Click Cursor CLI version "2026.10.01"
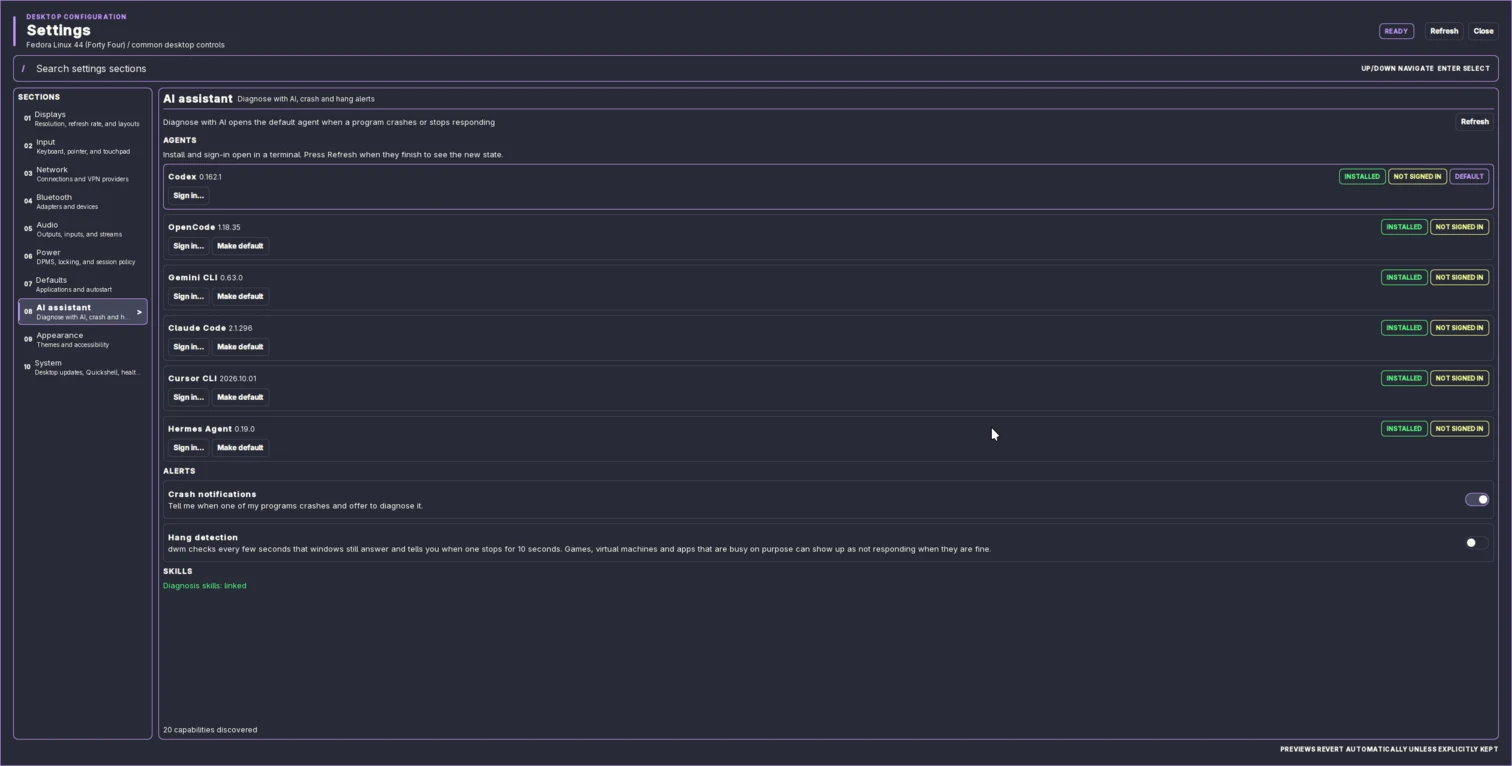Viewport: 1512px width, 766px height. (238, 379)
